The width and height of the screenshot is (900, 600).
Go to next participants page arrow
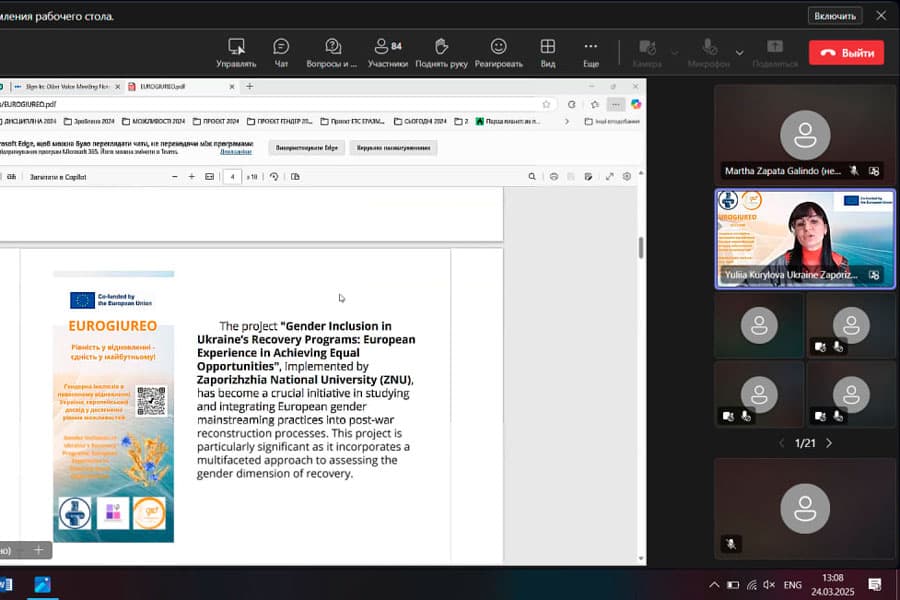coord(829,442)
